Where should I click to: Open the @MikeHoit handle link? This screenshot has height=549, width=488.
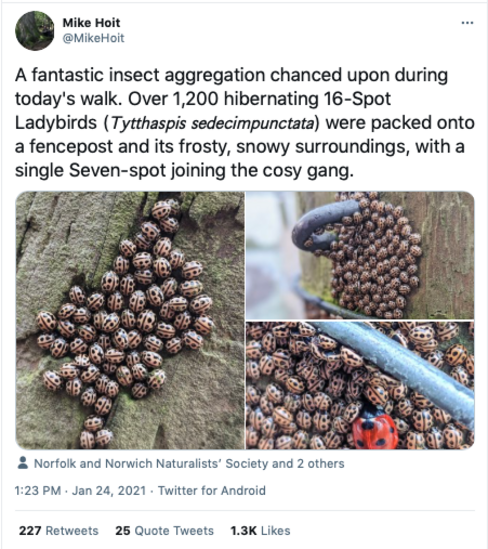click(93, 38)
